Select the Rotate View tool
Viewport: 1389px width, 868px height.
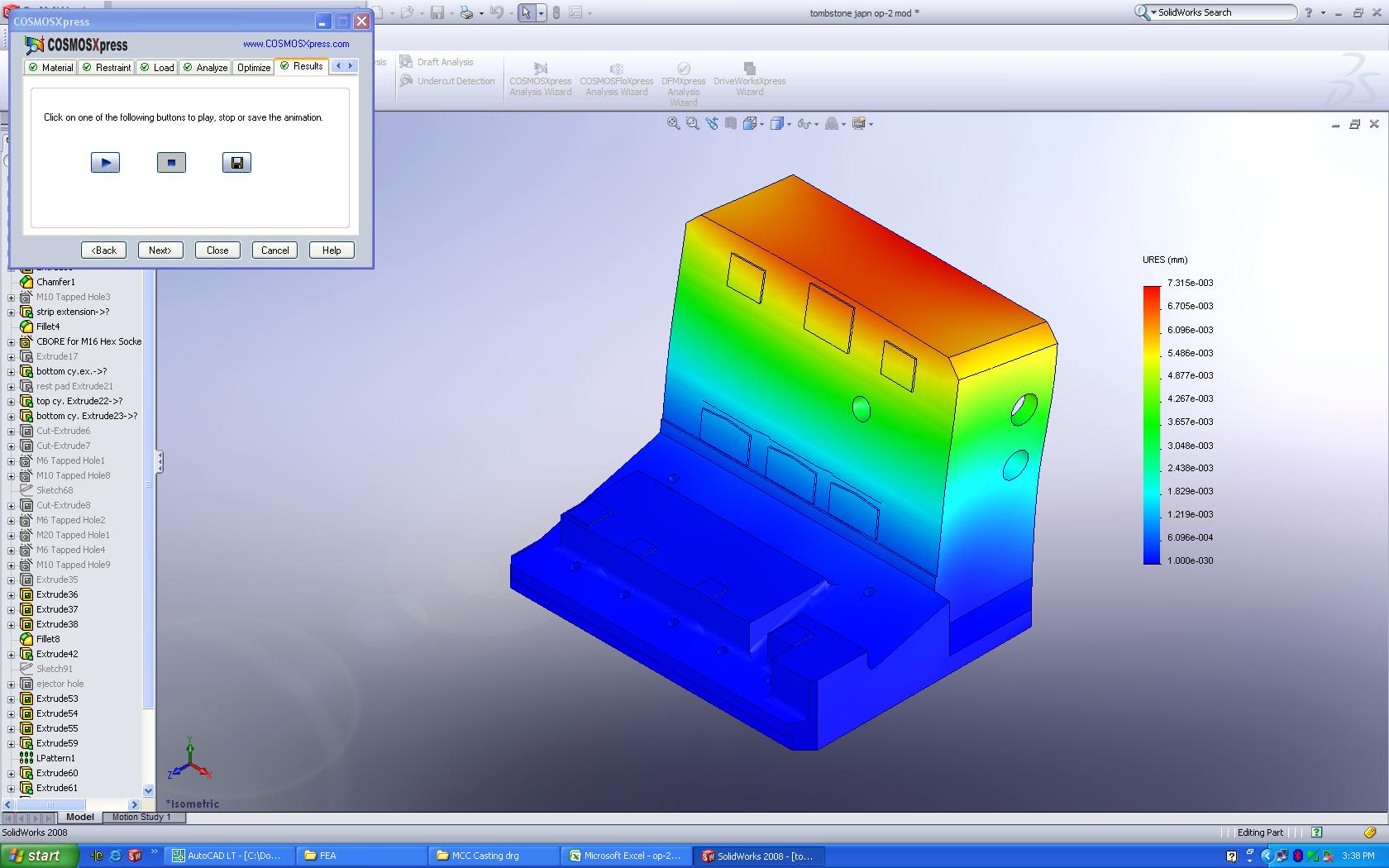712,123
